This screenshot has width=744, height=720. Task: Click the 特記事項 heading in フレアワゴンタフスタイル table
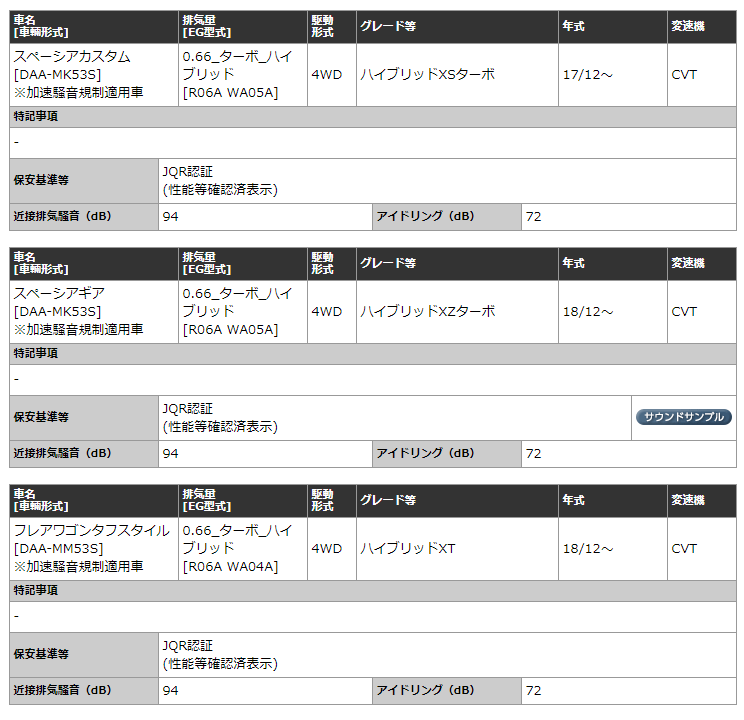point(35,591)
